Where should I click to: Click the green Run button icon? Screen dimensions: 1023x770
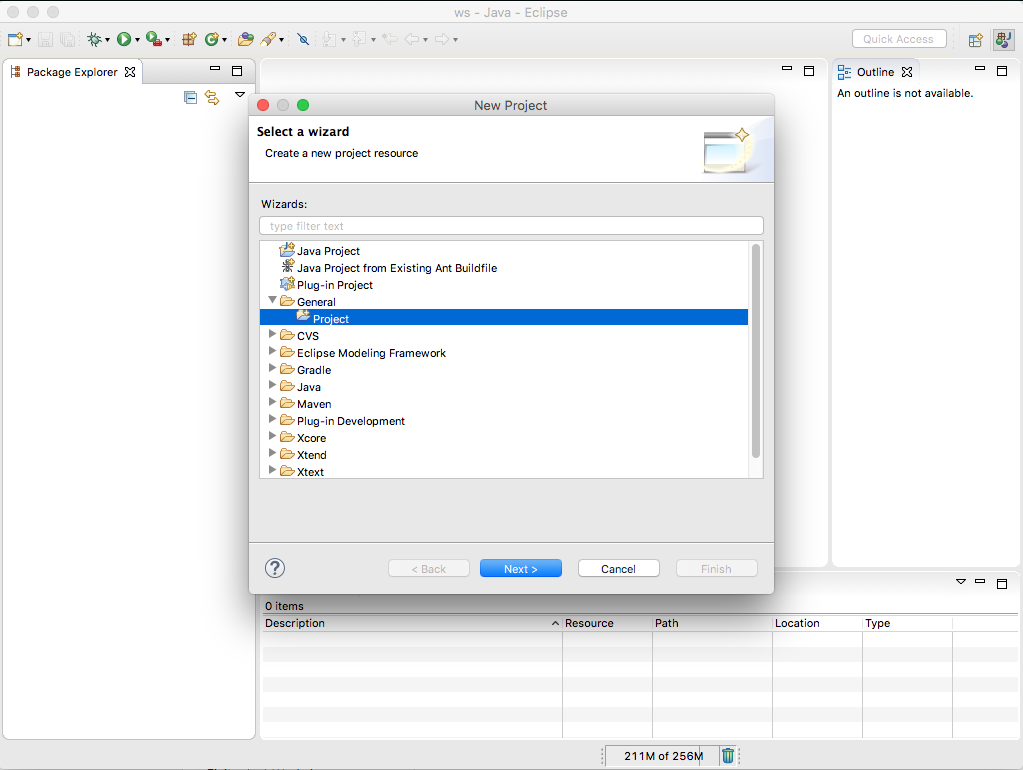[x=124, y=39]
